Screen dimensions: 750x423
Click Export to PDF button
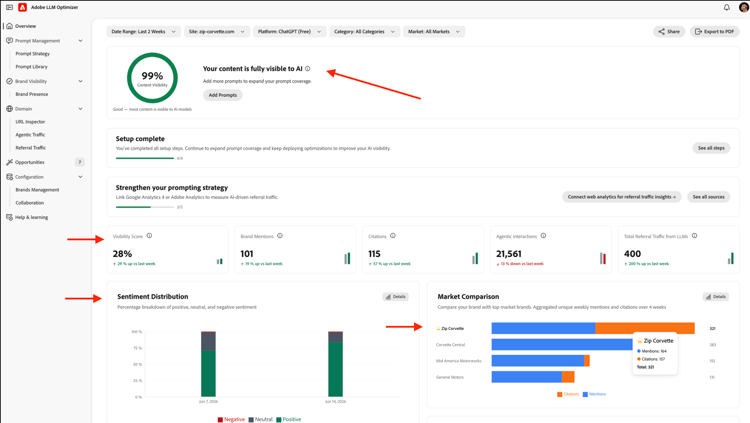pos(715,32)
